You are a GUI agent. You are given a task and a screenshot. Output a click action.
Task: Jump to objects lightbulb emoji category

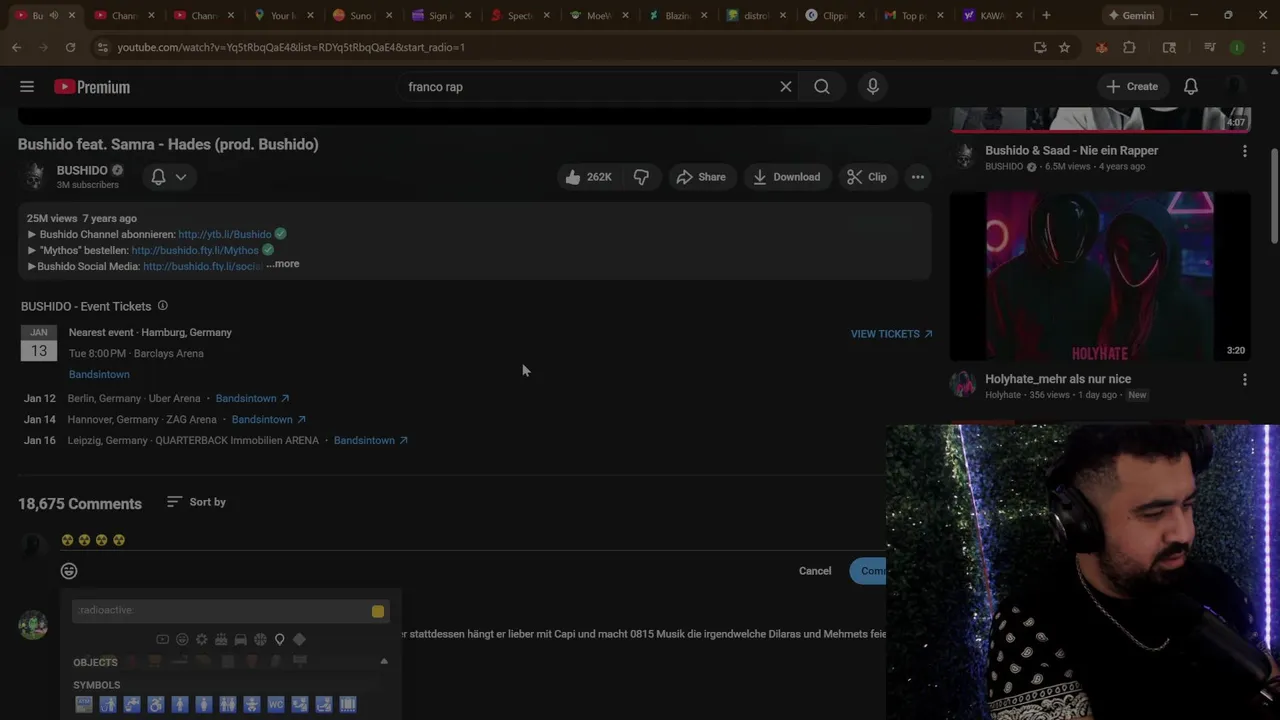point(280,639)
